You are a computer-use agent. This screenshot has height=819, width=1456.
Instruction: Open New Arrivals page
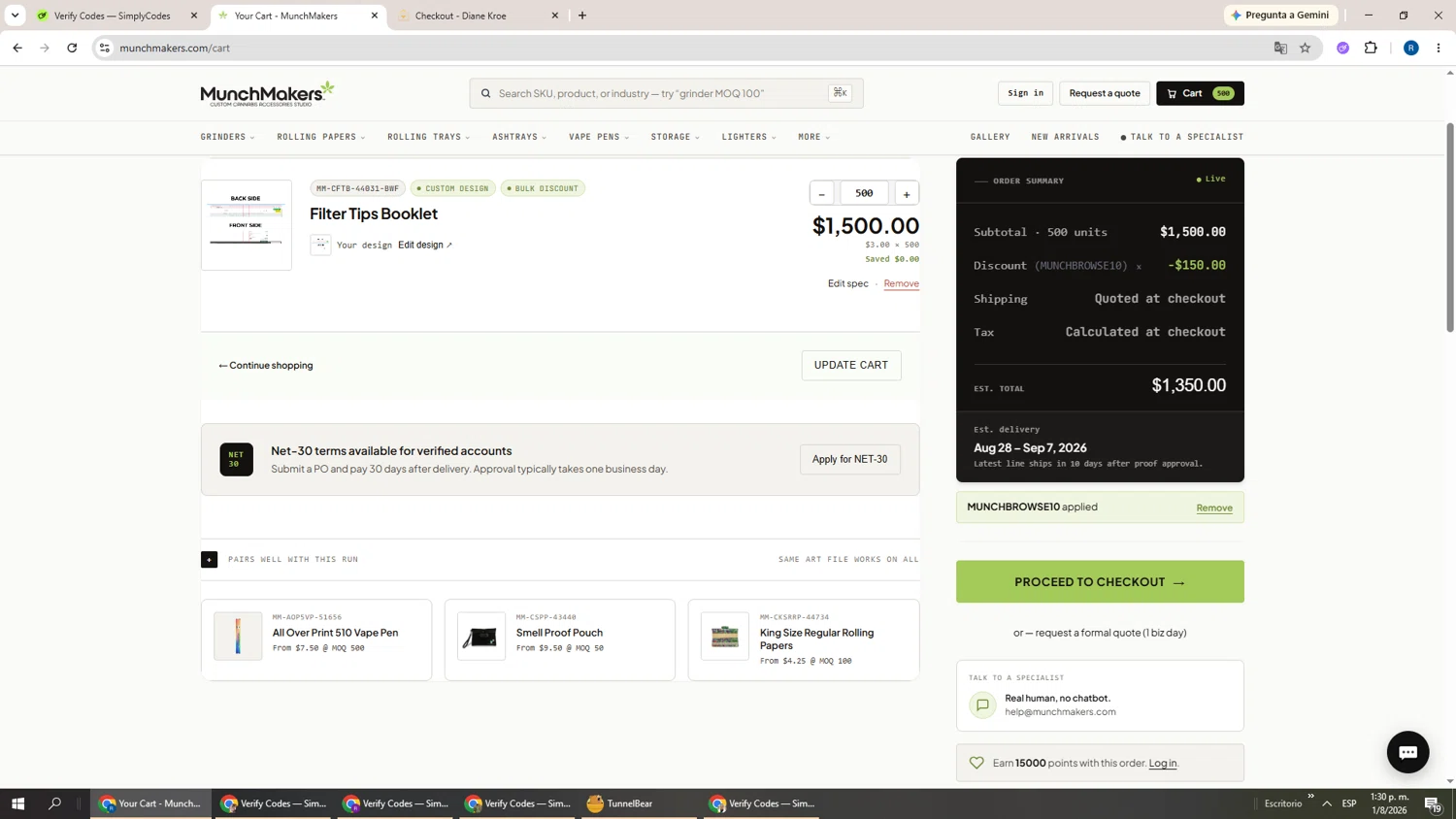(1065, 137)
